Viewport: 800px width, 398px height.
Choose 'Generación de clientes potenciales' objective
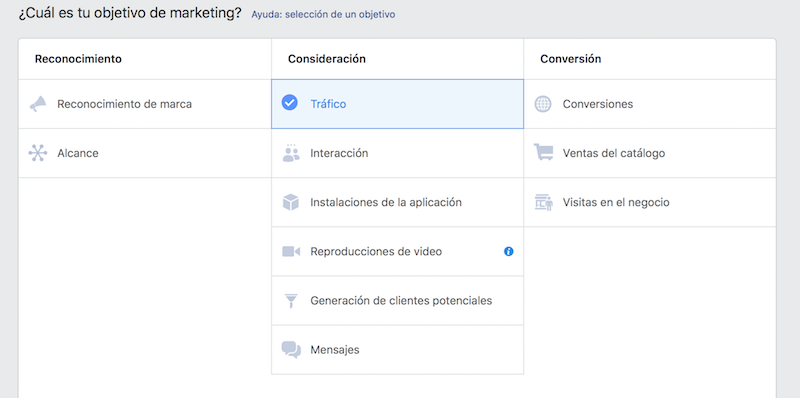point(401,301)
